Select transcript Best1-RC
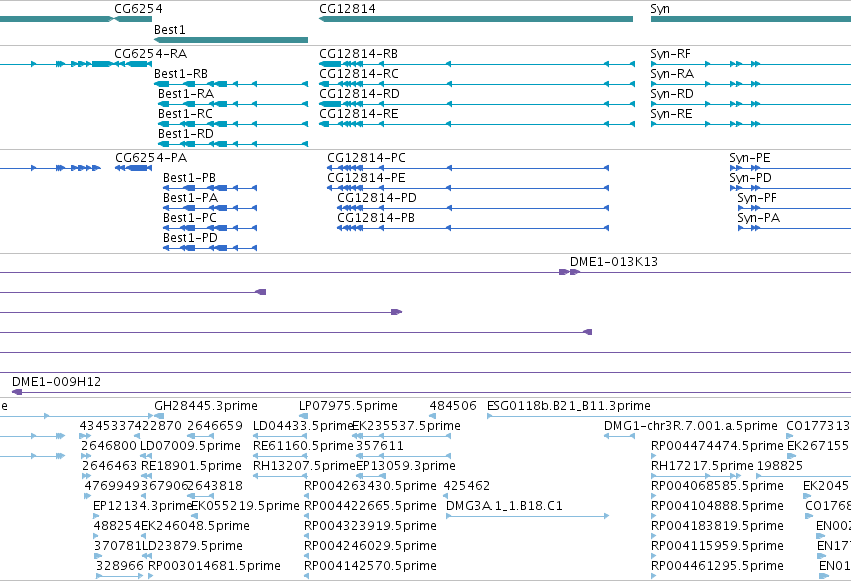The width and height of the screenshot is (851, 581). (185, 114)
